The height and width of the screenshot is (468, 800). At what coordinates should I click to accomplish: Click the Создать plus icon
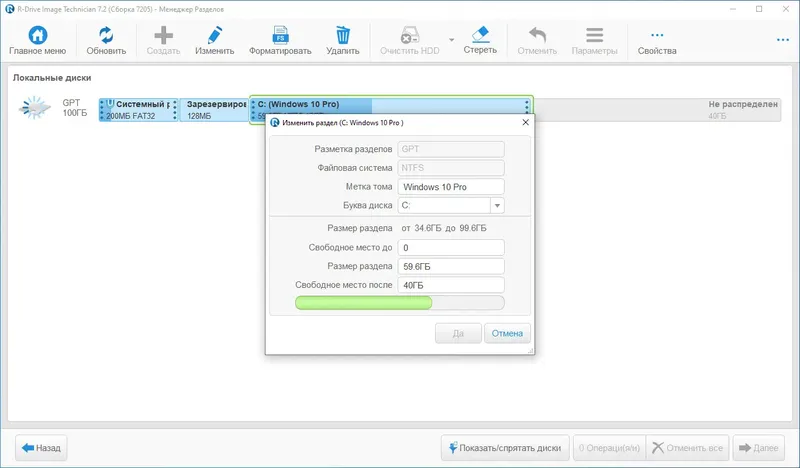(x=163, y=35)
